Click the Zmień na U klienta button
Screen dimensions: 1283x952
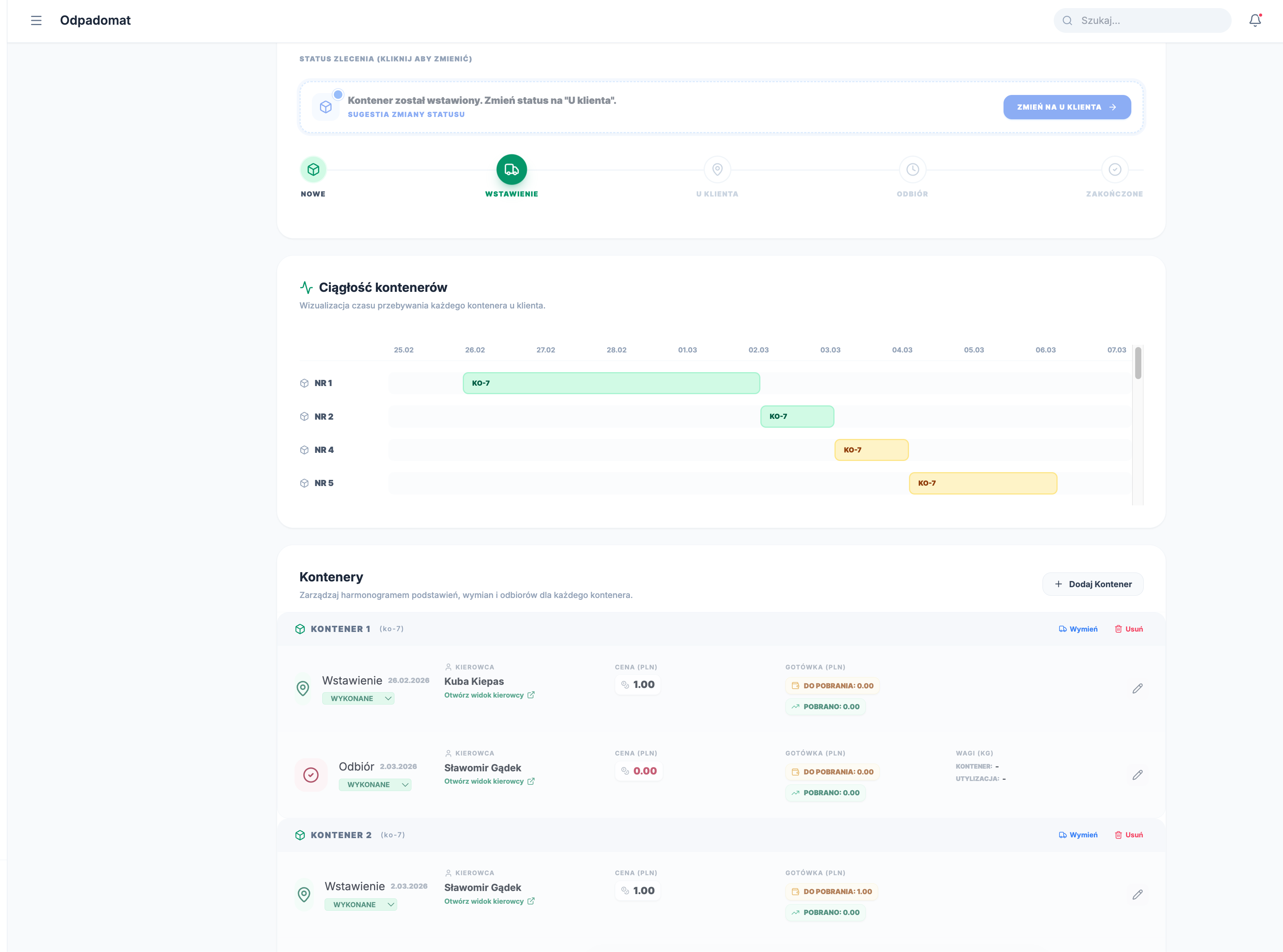click(1067, 107)
